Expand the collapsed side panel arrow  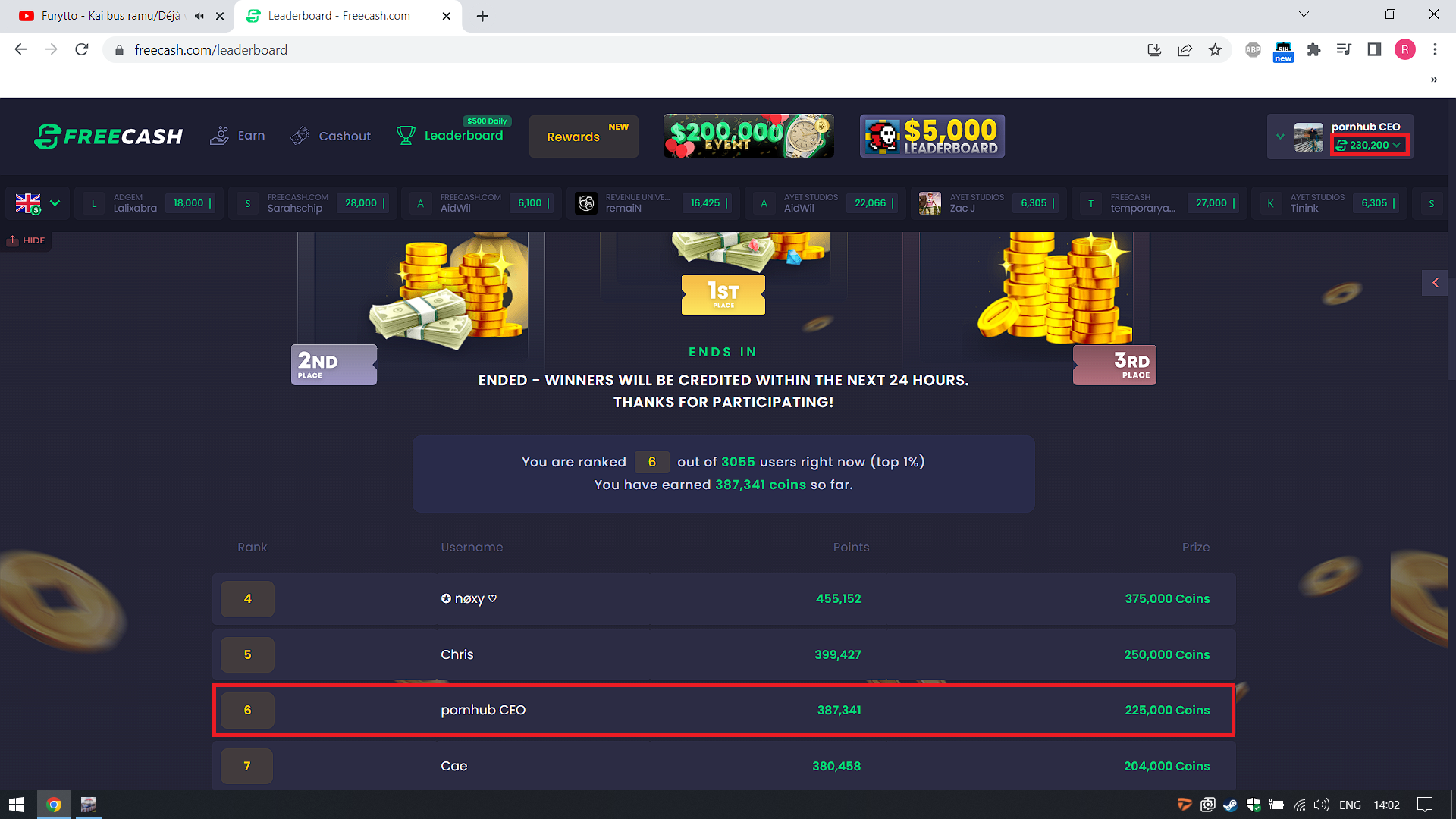click(x=1435, y=283)
